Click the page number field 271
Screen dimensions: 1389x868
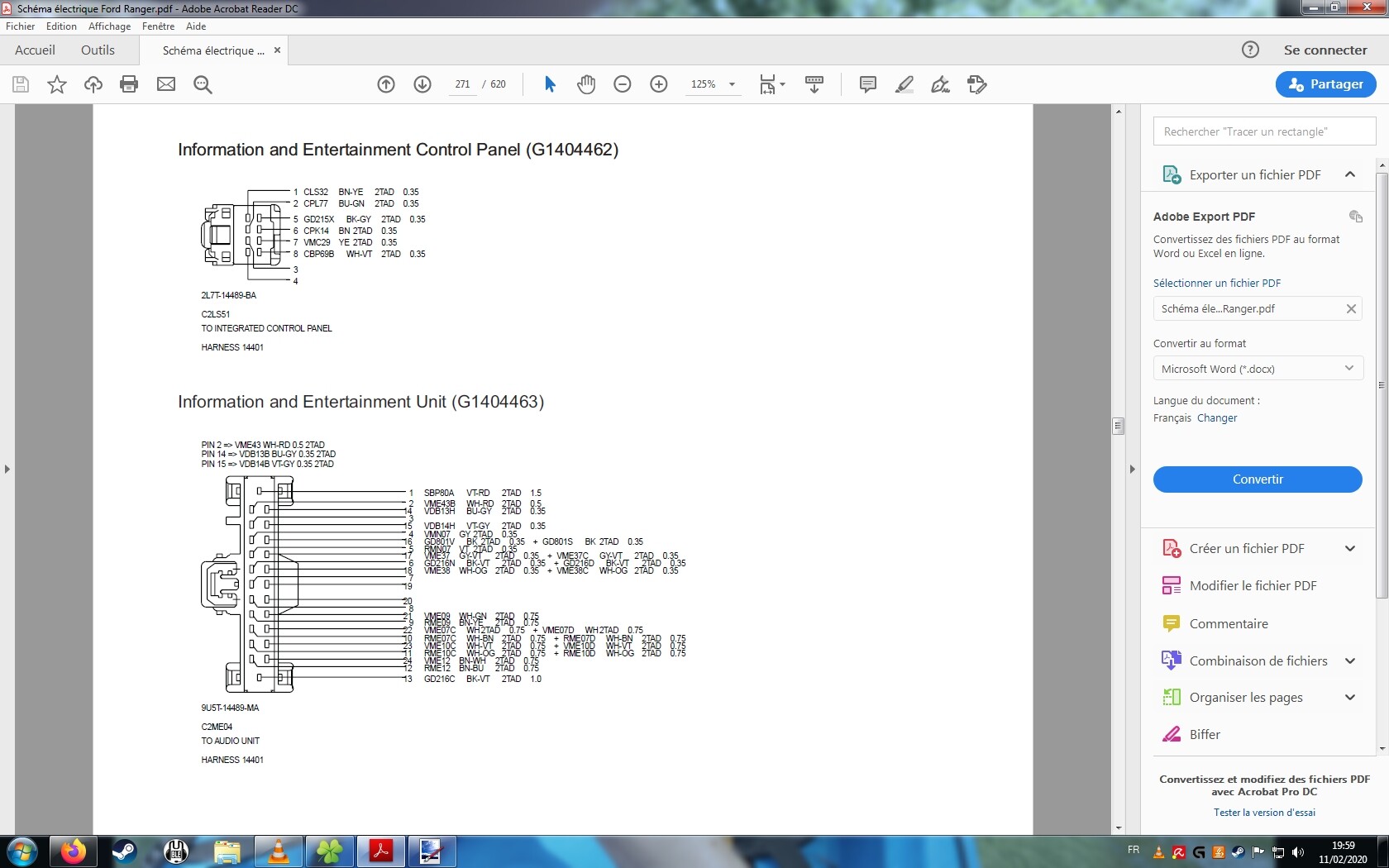[x=462, y=84]
